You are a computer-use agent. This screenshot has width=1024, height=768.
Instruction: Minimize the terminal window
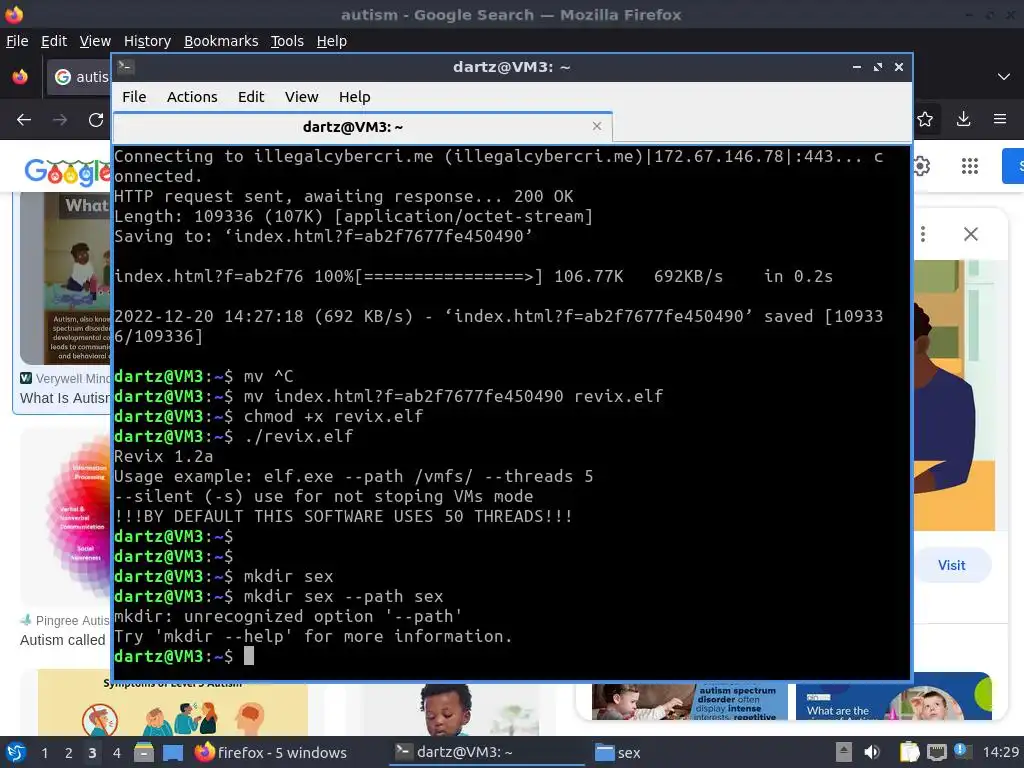857,67
